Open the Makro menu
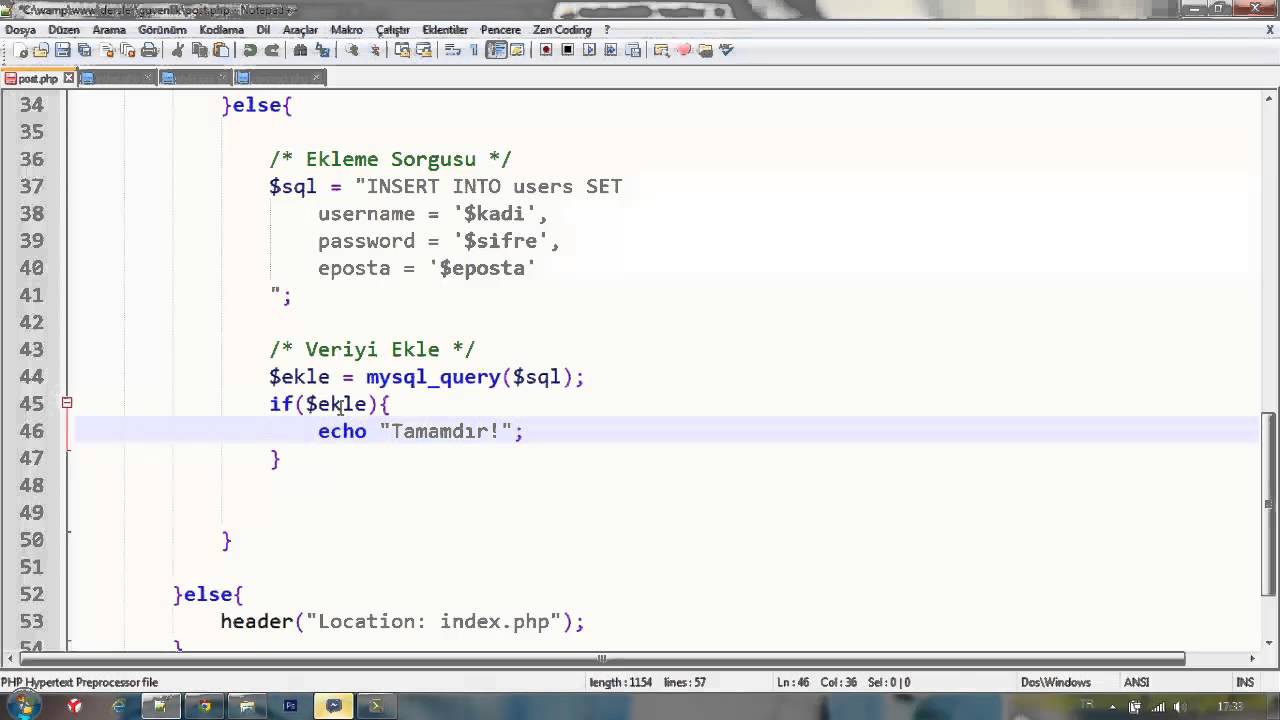 [x=346, y=30]
